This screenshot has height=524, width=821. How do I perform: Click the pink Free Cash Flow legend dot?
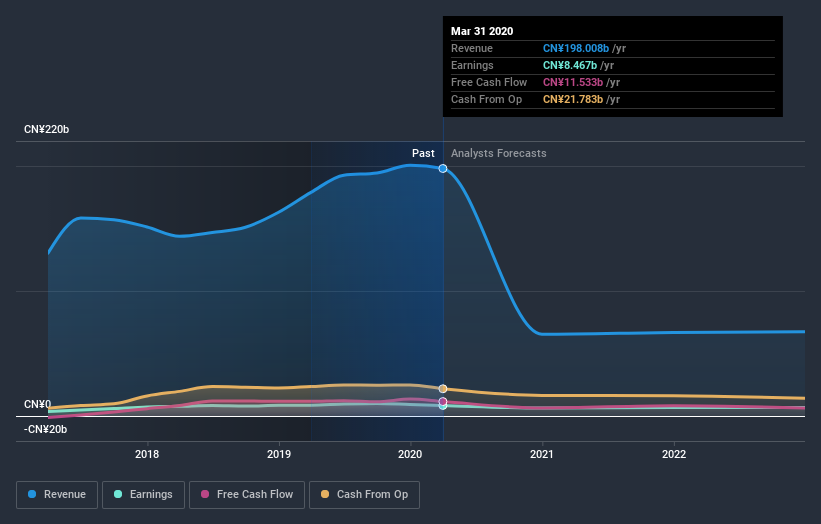205,494
